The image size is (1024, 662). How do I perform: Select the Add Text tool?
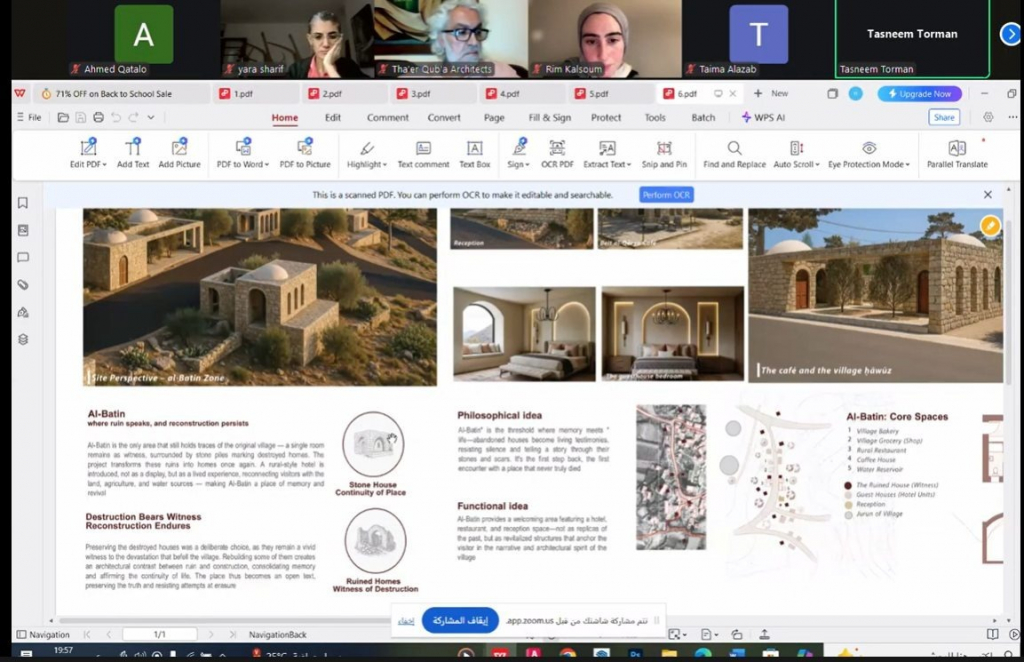coord(133,154)
